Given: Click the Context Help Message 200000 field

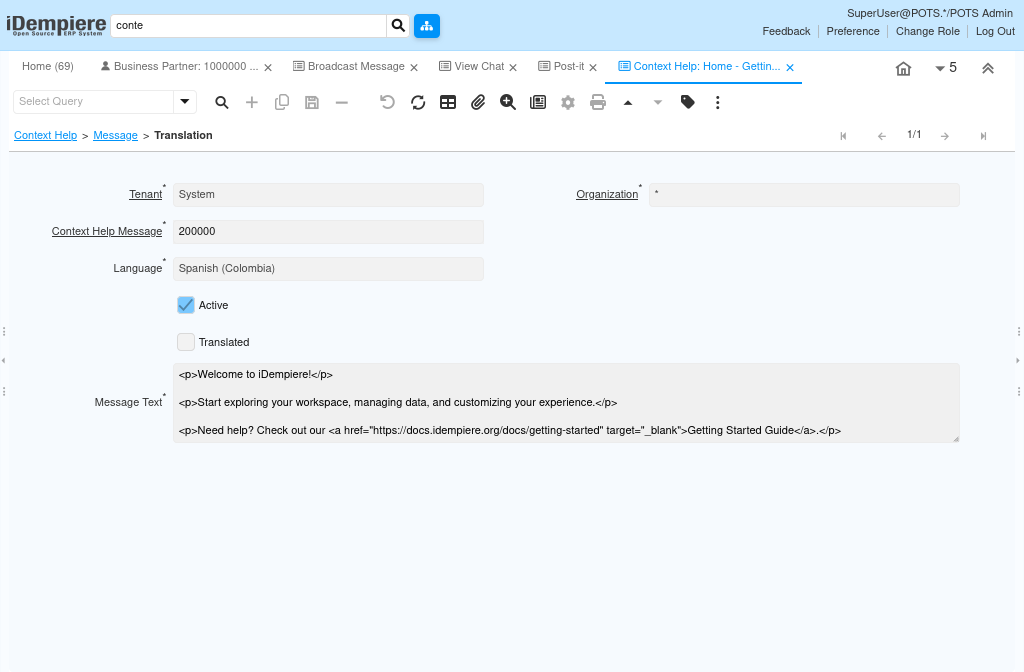Looking at the screenshot, I should [x=328, y=232].
